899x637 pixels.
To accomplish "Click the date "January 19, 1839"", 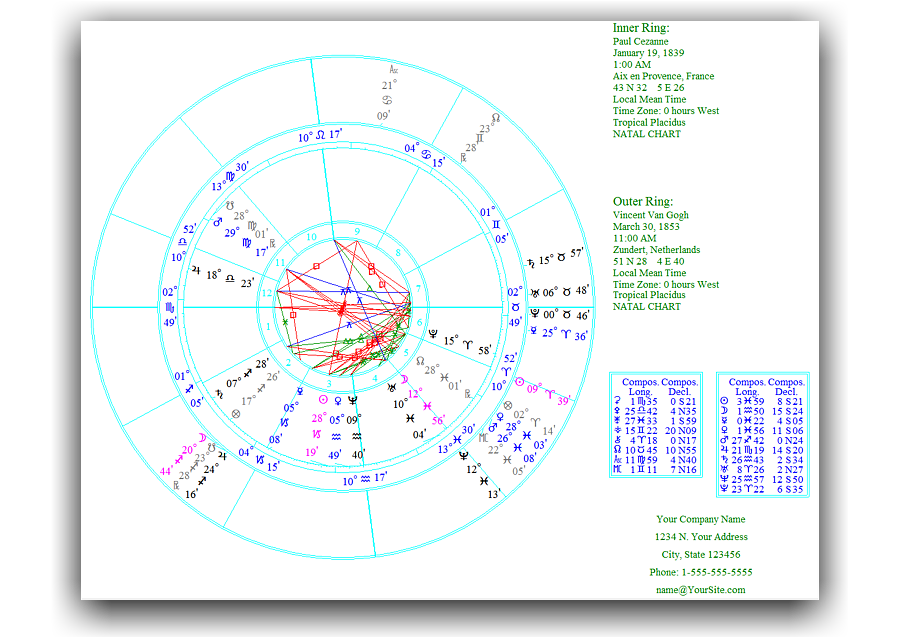I will 648,53.
